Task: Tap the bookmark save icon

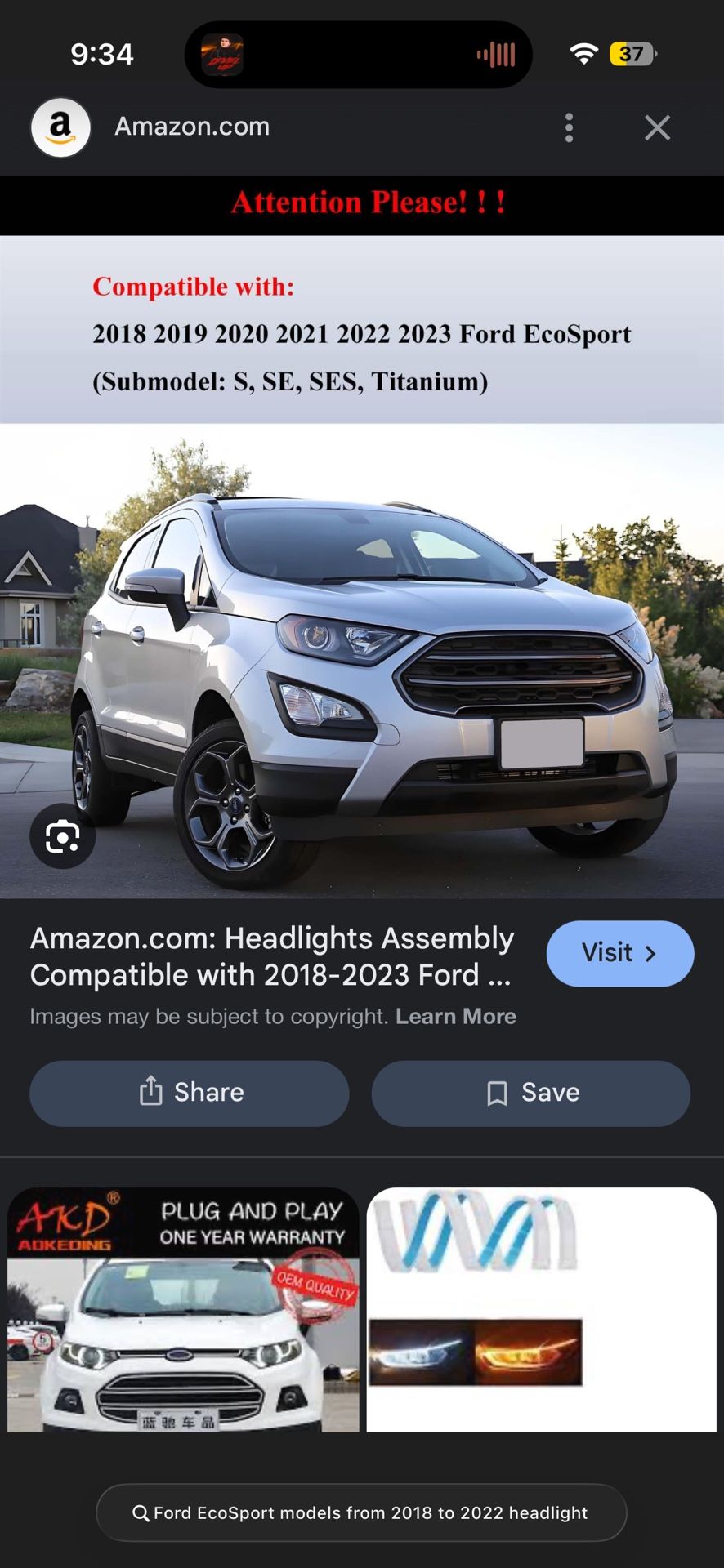Action: pyautogui.click(x=497, y=1093)
